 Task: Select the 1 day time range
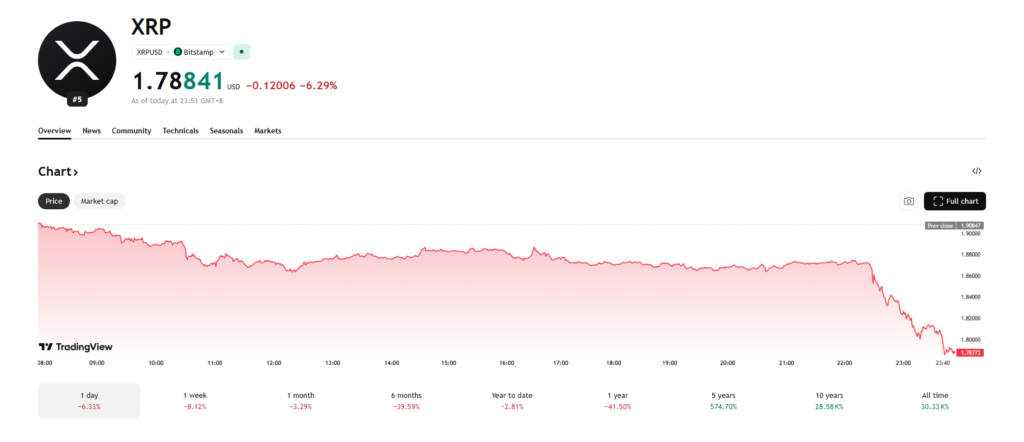pos(89,400)
